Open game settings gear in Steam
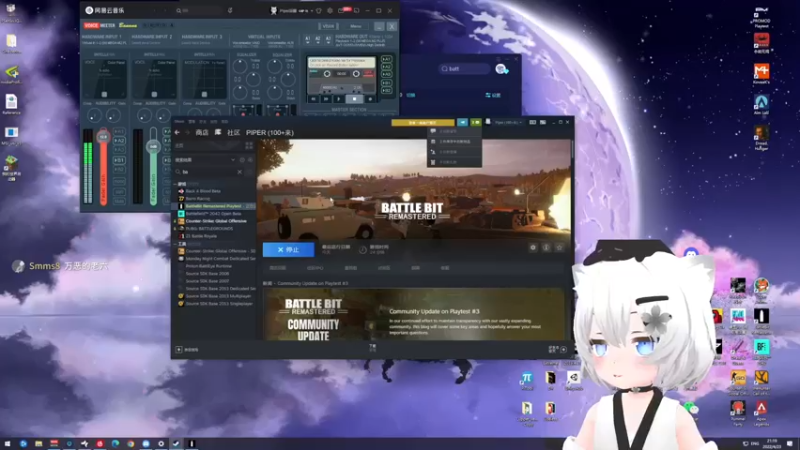 pos(533,247)
